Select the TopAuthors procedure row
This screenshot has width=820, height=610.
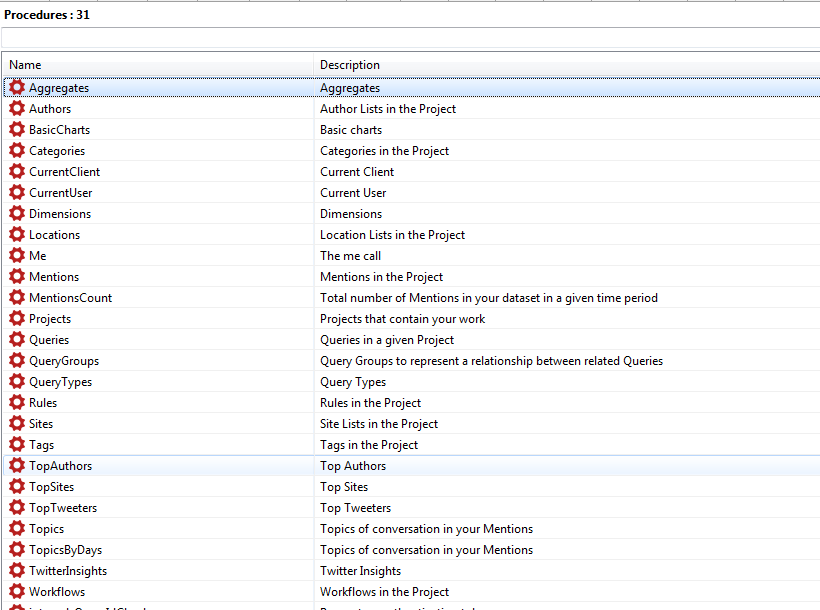coord(60,466)
